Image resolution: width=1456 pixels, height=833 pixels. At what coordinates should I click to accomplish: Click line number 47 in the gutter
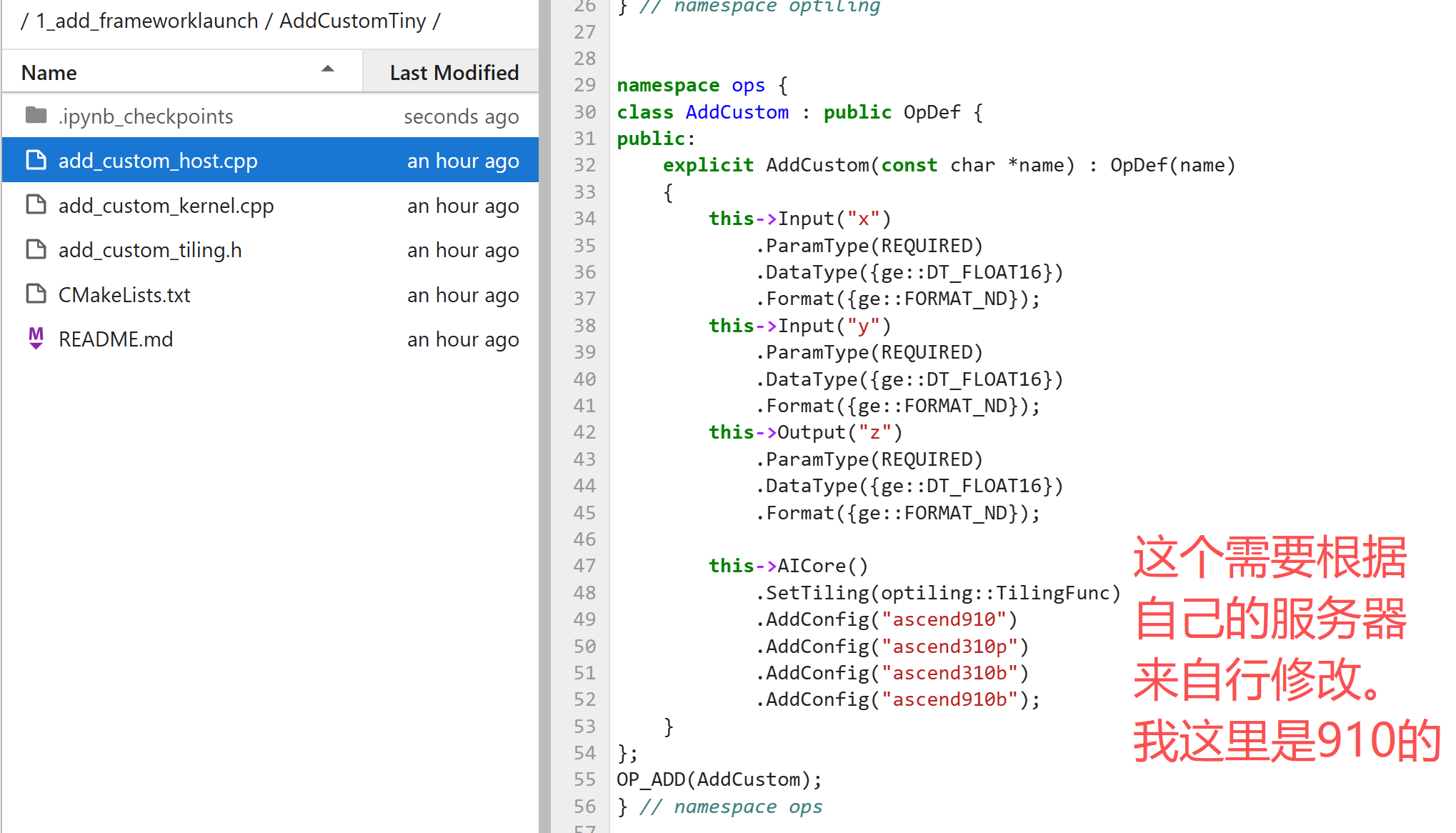pos(584,566)
